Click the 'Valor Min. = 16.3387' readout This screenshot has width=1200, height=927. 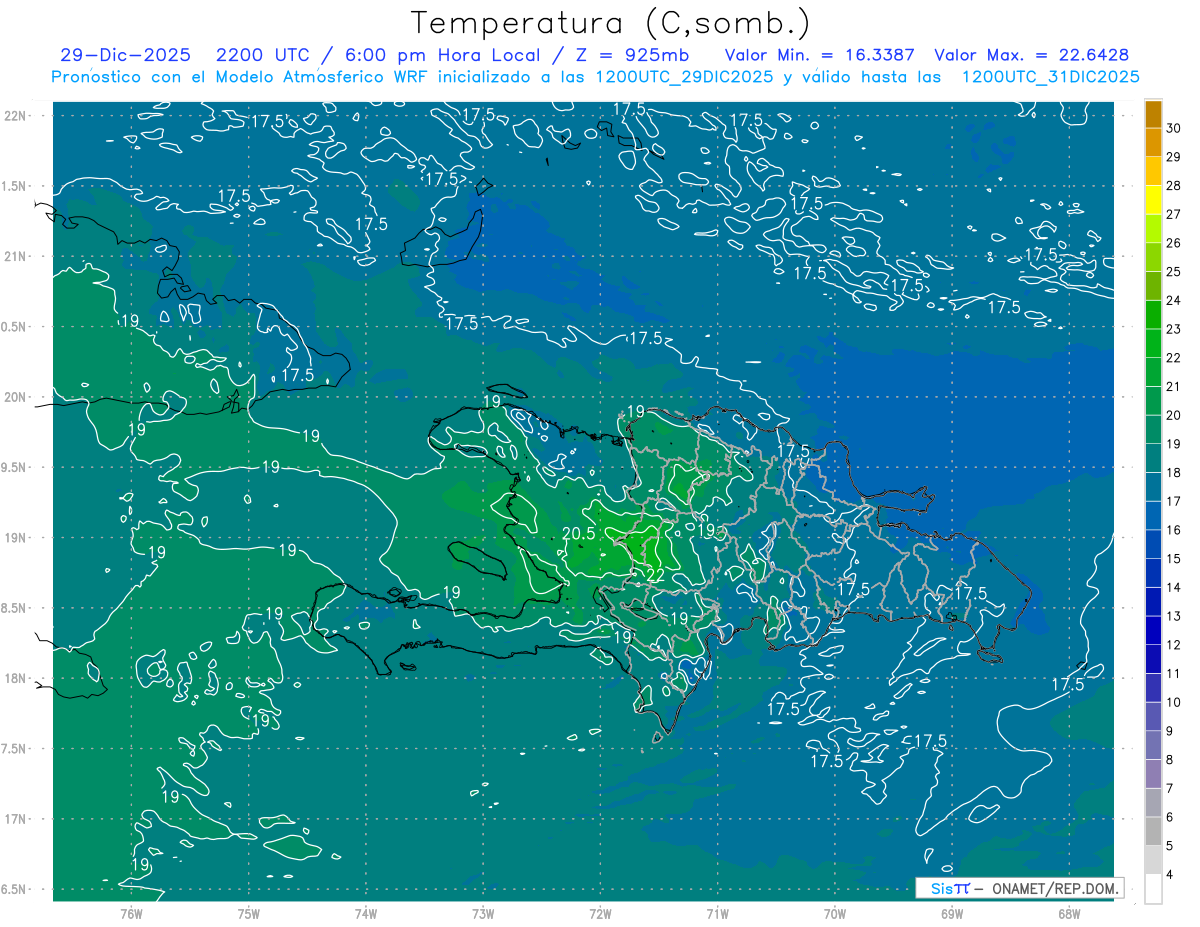point(819,56)
